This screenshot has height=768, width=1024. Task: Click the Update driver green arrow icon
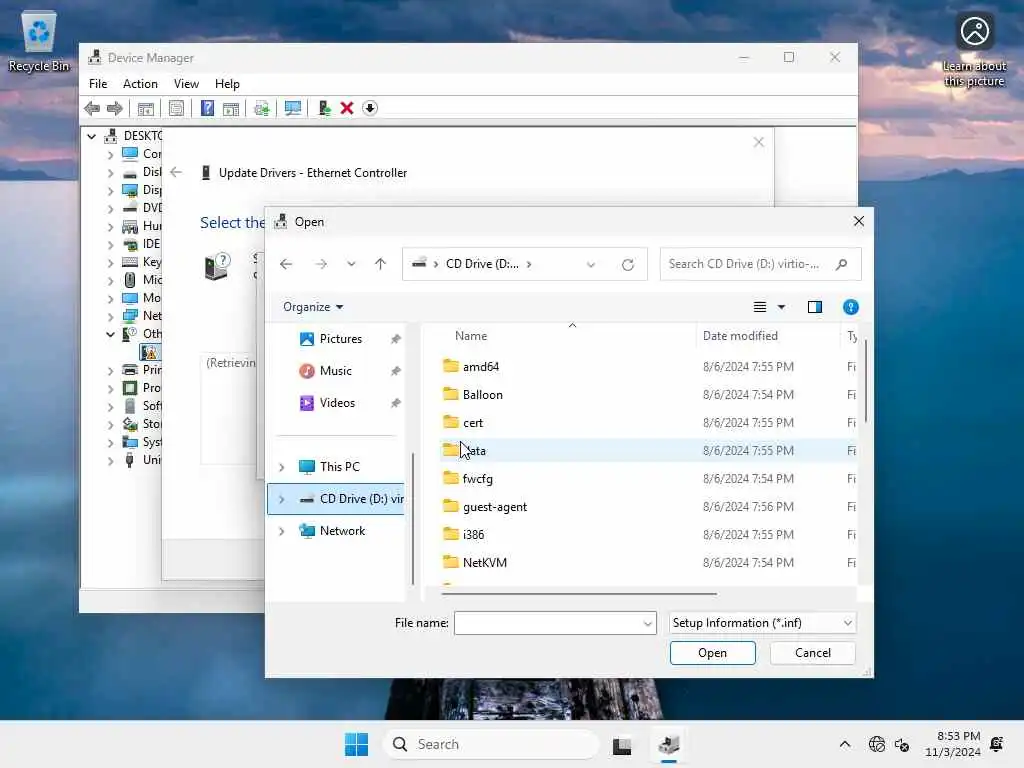[324, 108]
